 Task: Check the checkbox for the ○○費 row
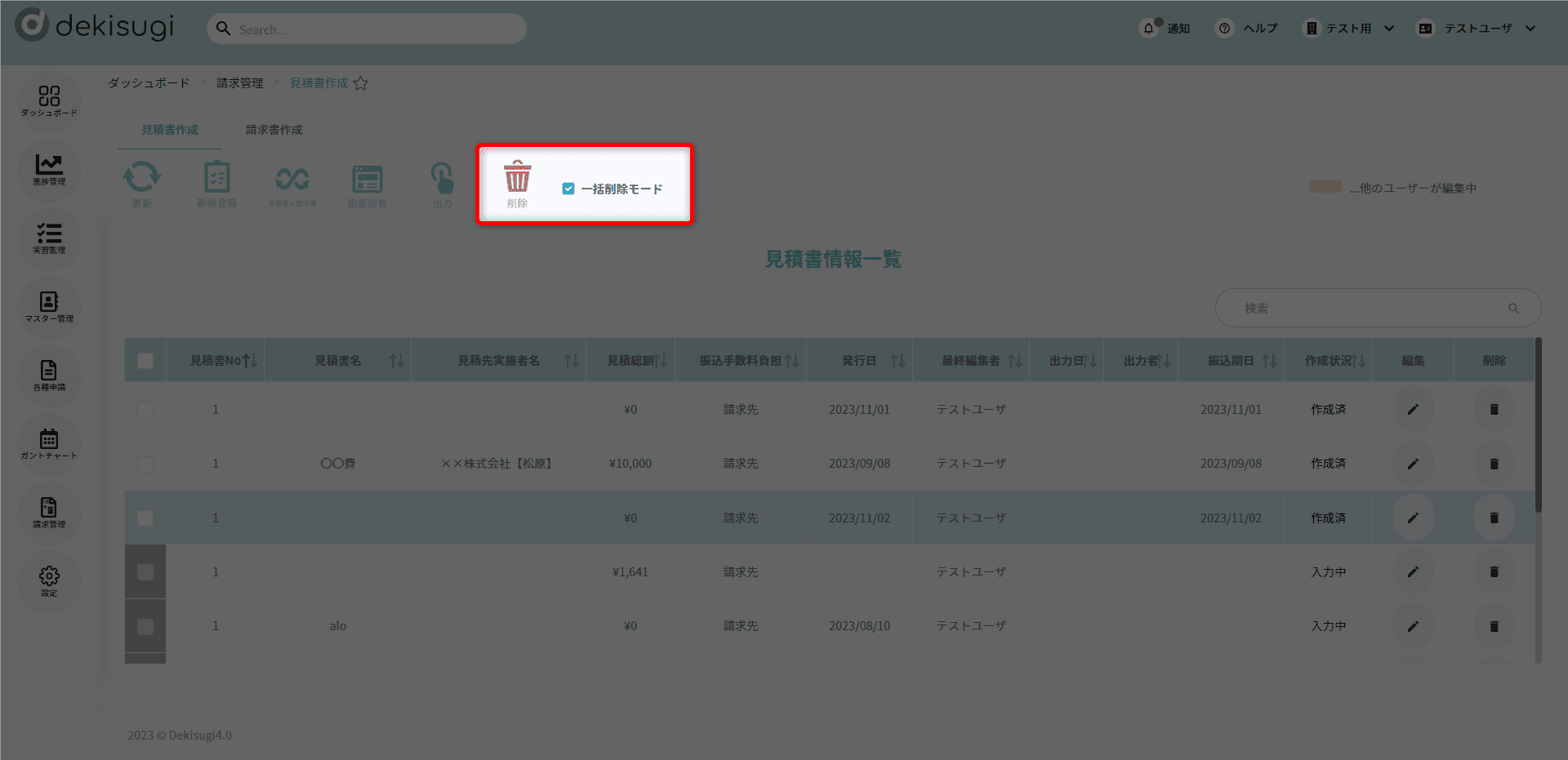pos(145,464)
